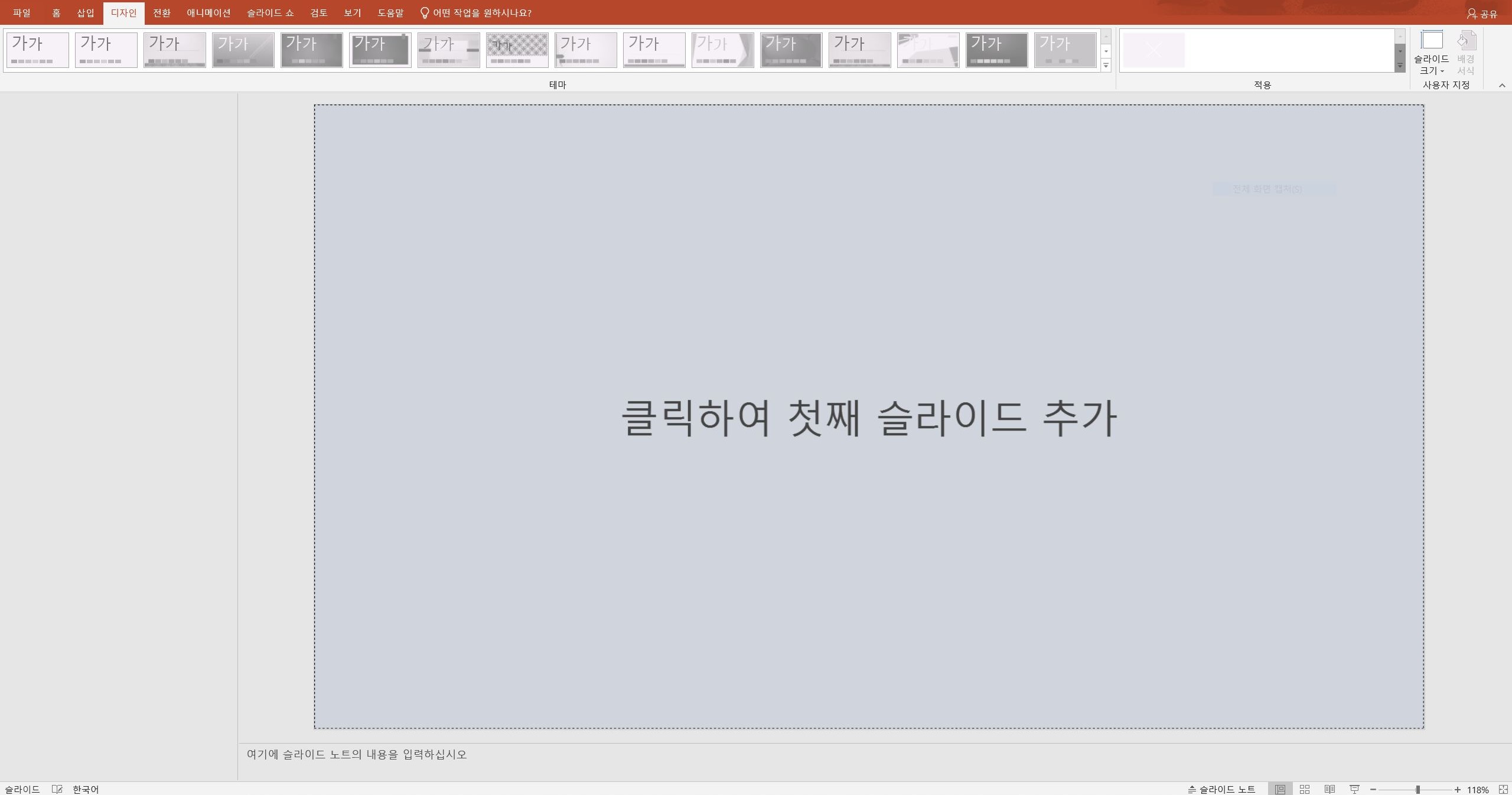Image resolution: width=1512 pixels, height=795 pixels.
Task: Click fit slide to window icon
Action: 1503,789
